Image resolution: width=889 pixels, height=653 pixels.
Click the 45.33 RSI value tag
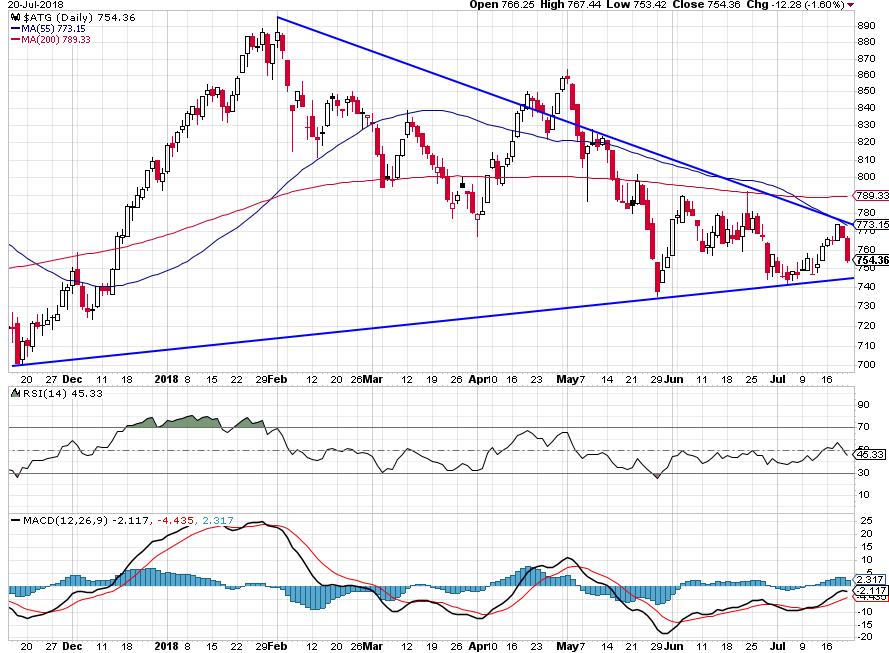tap(870, 454)
